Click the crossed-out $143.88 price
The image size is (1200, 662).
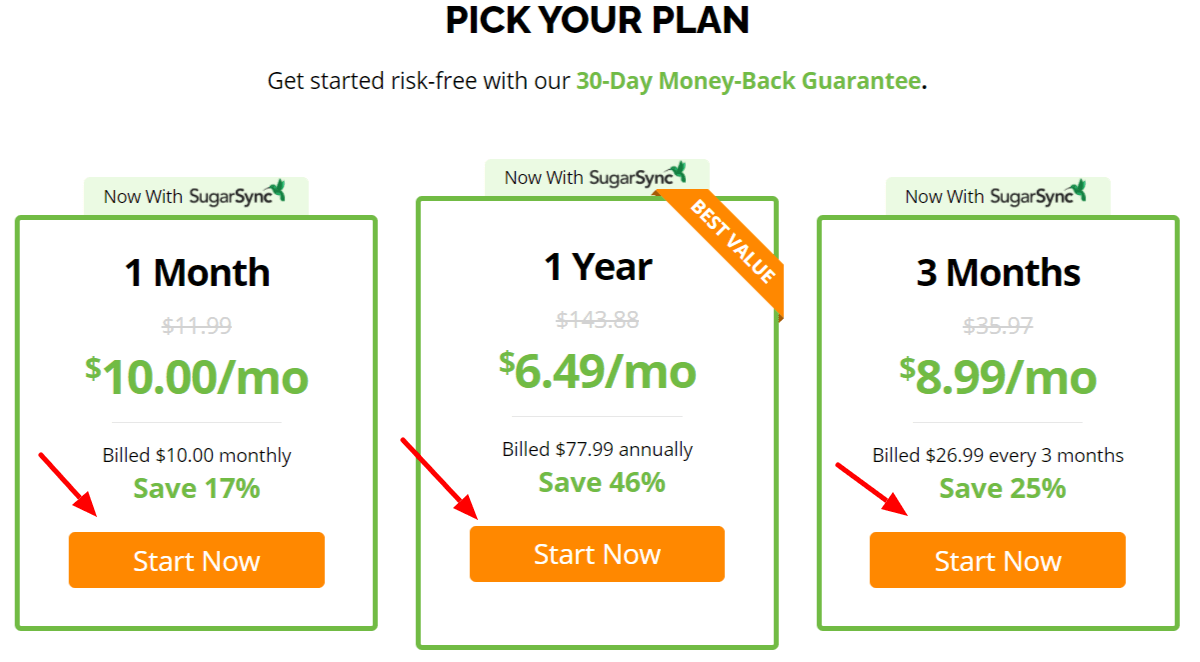598,319
